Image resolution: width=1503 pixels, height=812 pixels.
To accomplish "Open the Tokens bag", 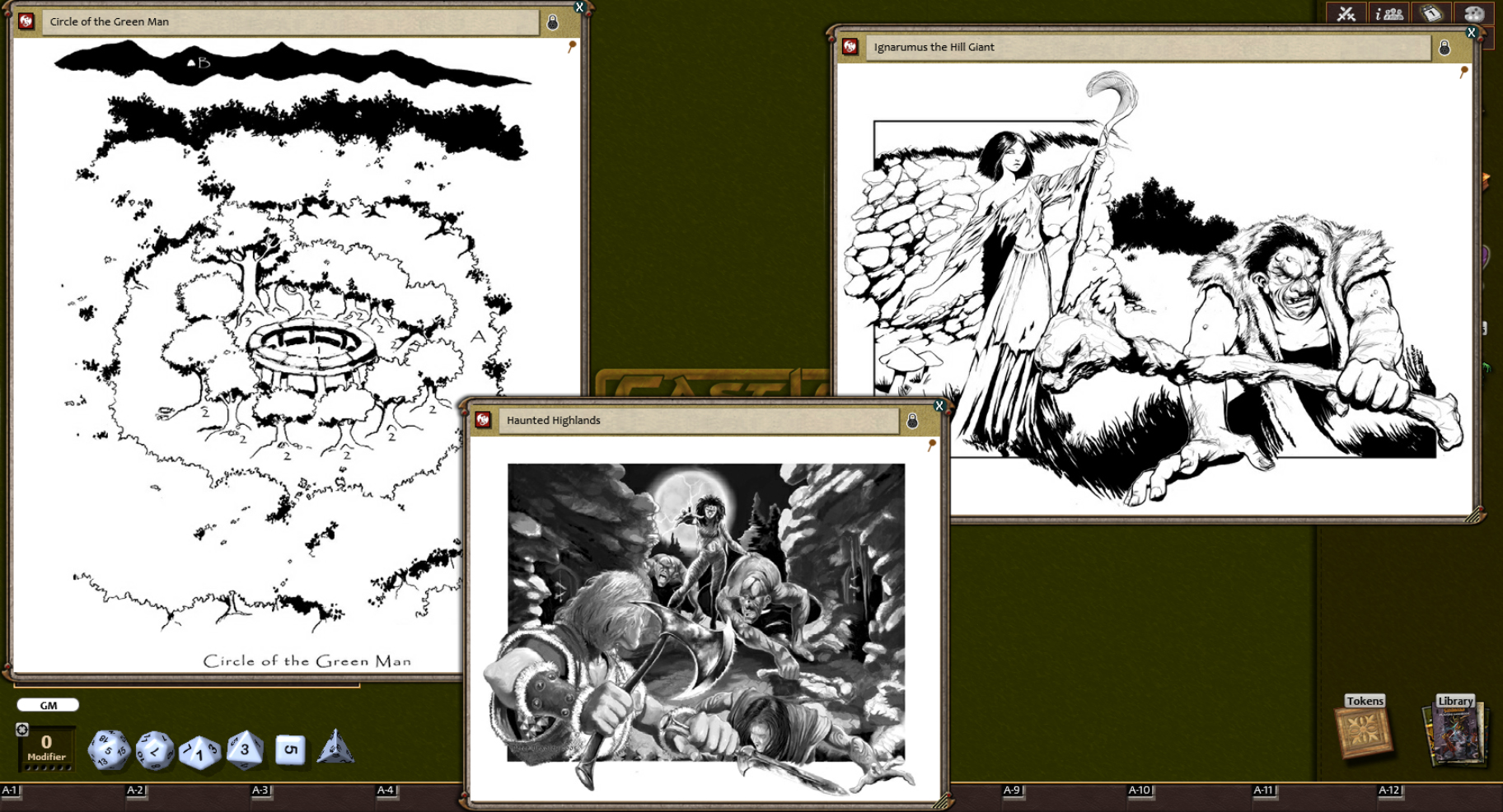I will tap(1363, 731).
